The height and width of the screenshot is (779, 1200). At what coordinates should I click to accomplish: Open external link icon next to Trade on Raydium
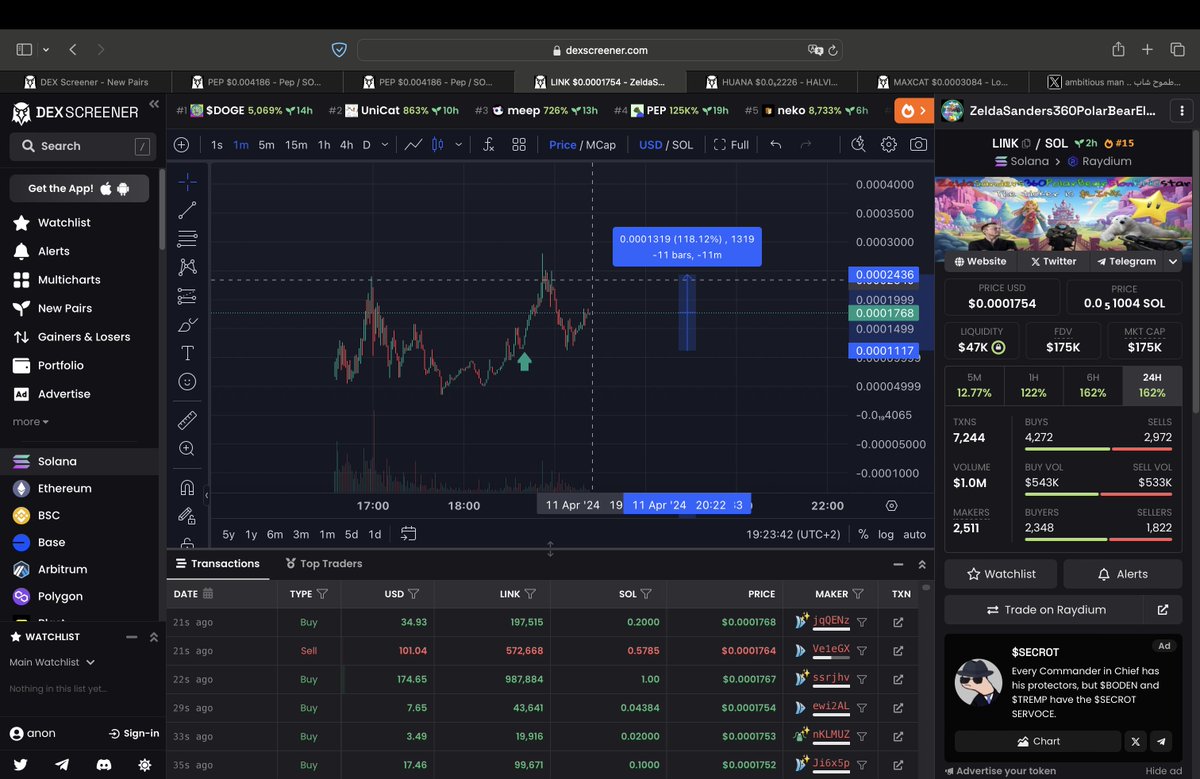coord(1163,609)
